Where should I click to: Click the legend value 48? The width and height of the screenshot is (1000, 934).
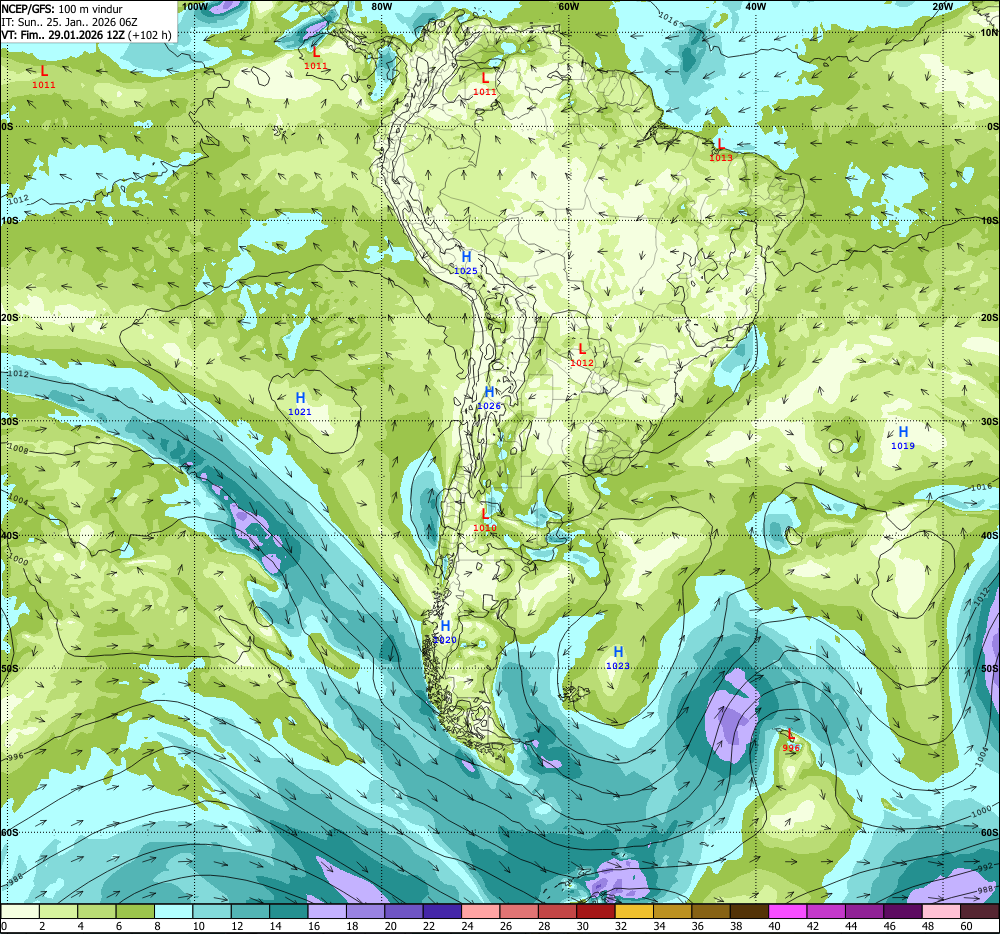point(929,926)
